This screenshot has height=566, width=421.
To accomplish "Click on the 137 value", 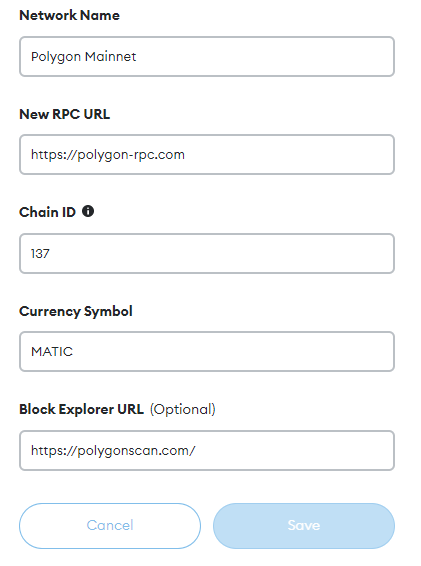I will coord(40,254).
